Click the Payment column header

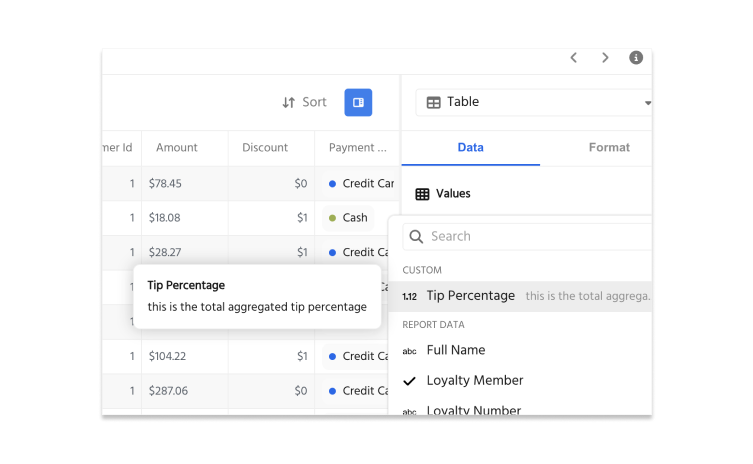(357, 147)
